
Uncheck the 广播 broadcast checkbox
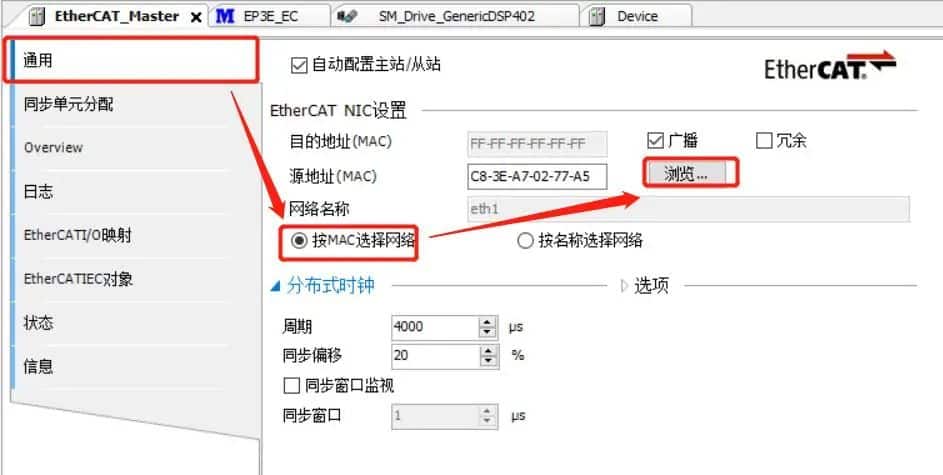point(654,141)
